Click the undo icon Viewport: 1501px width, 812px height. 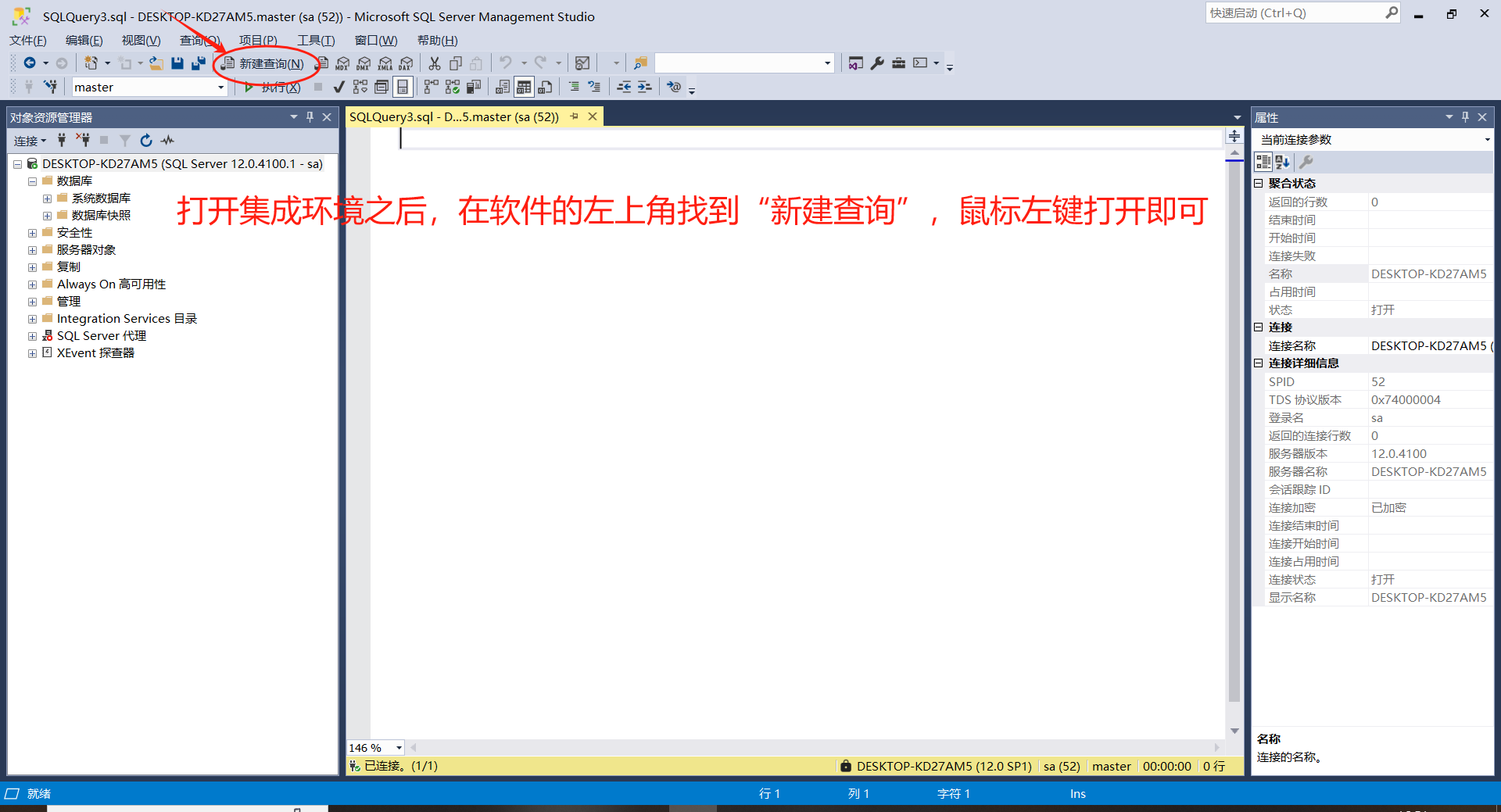coord(506,63)
